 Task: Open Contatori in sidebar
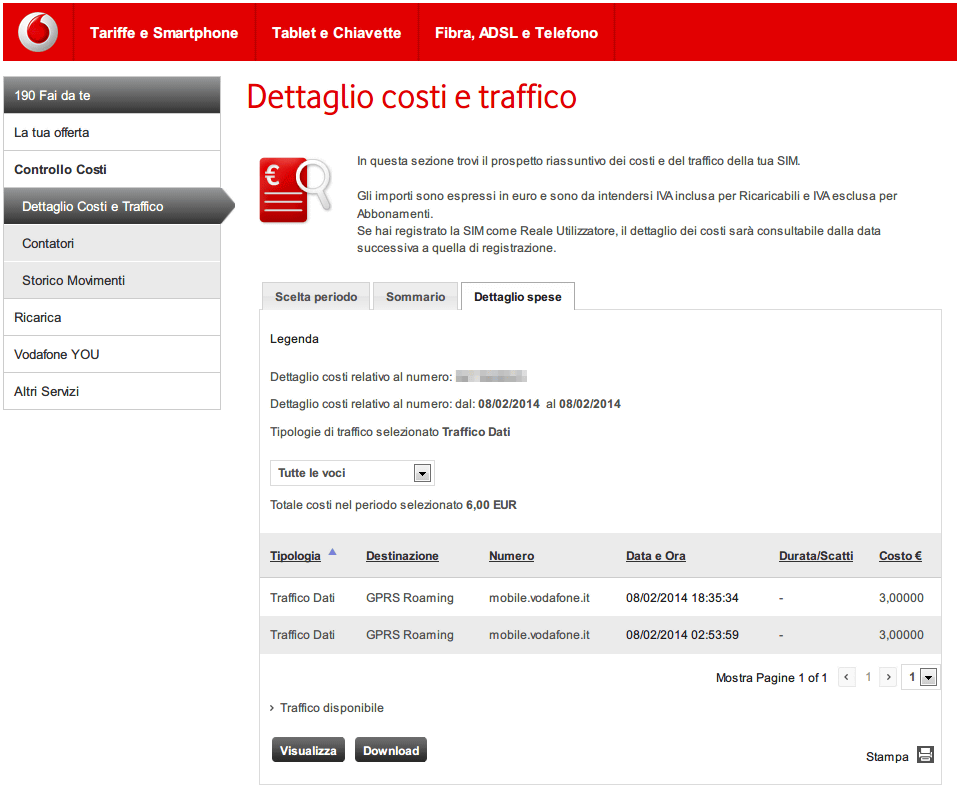tap(112, 243)
